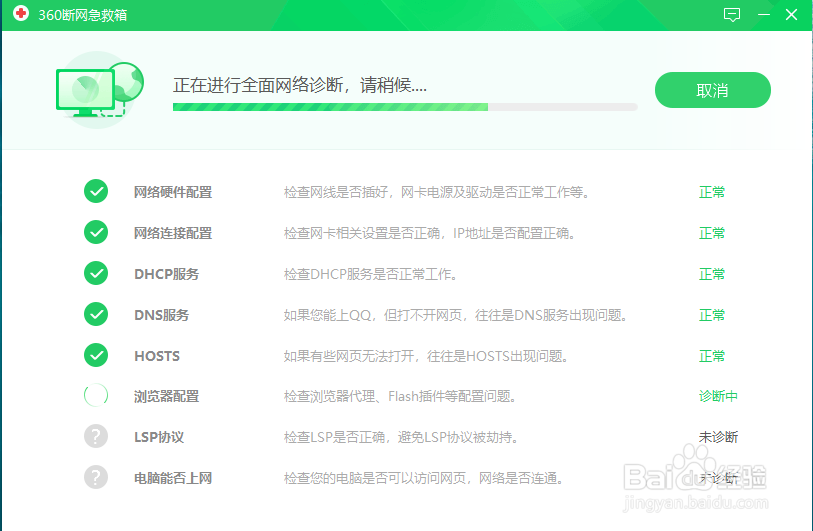Click the green check icon beside HOSTS

[x=96, y=355]
